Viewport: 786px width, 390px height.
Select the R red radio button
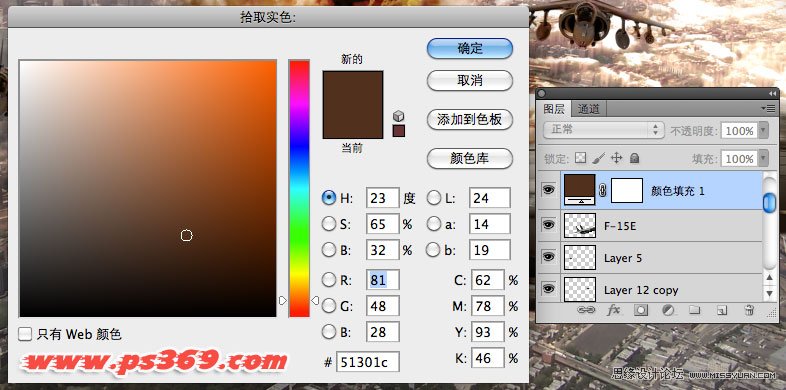[x=328, y=280]
